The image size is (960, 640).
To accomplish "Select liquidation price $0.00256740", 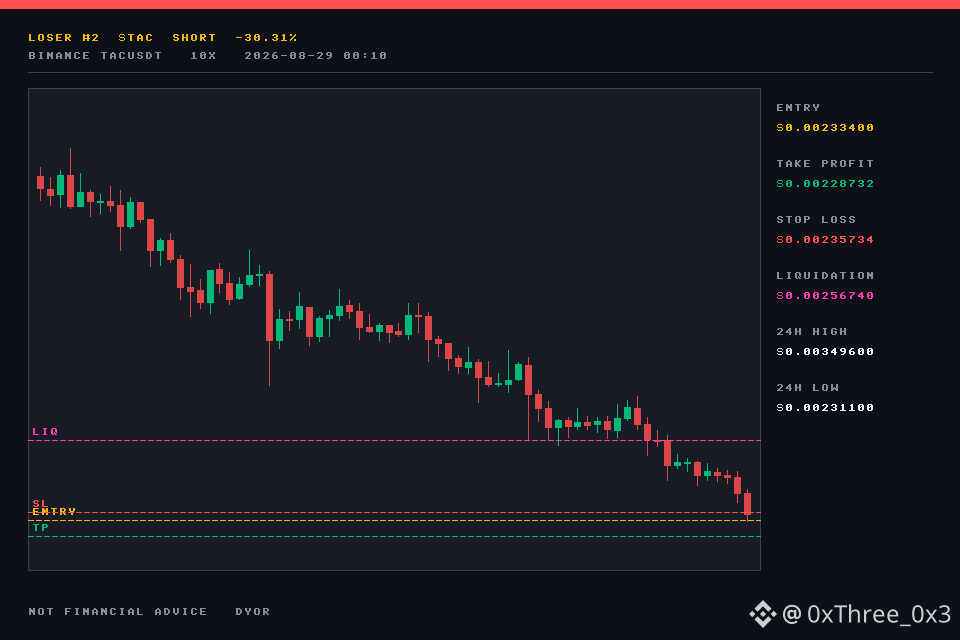I will pos(825,296).
